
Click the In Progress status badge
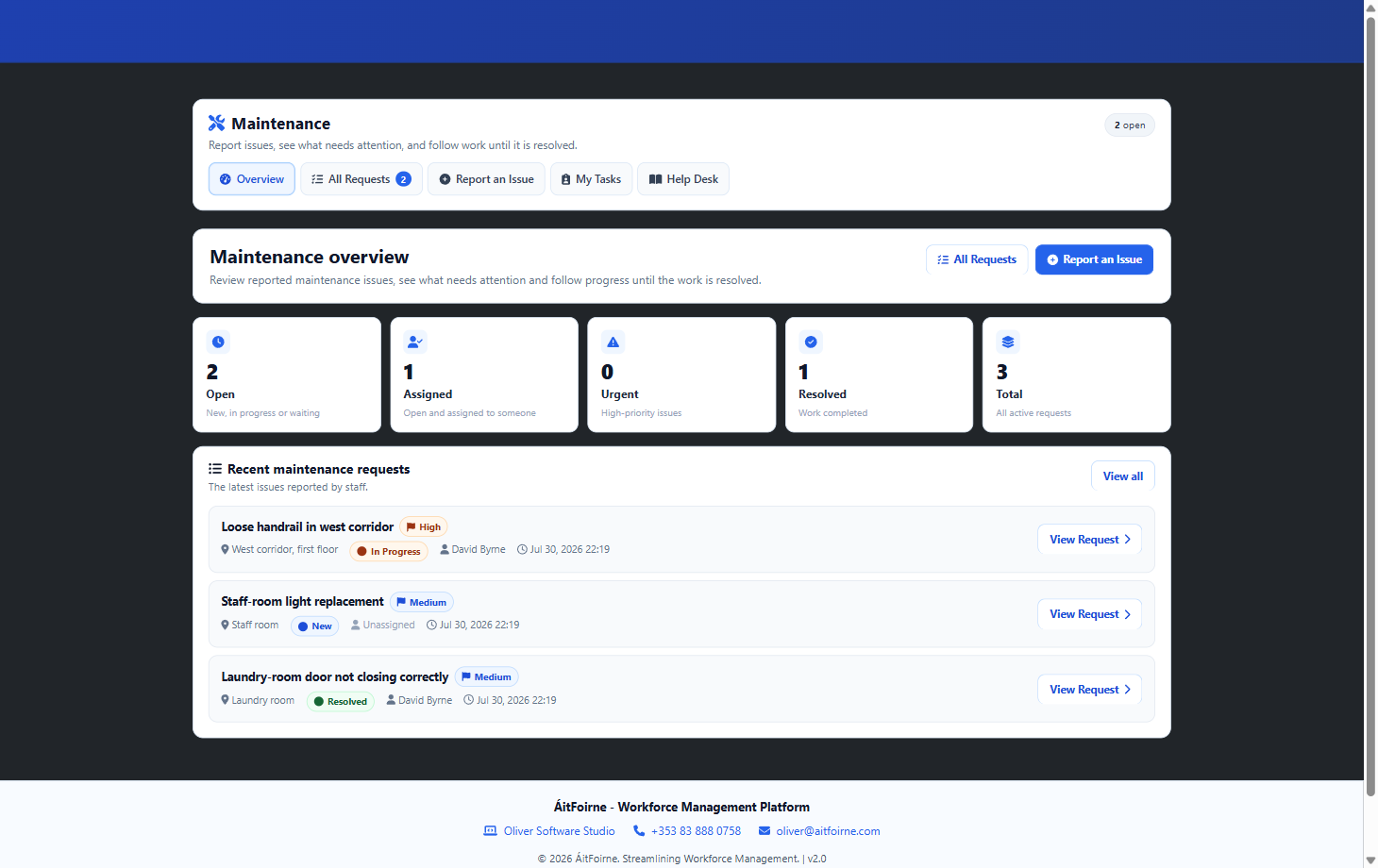tap(389, 551)
